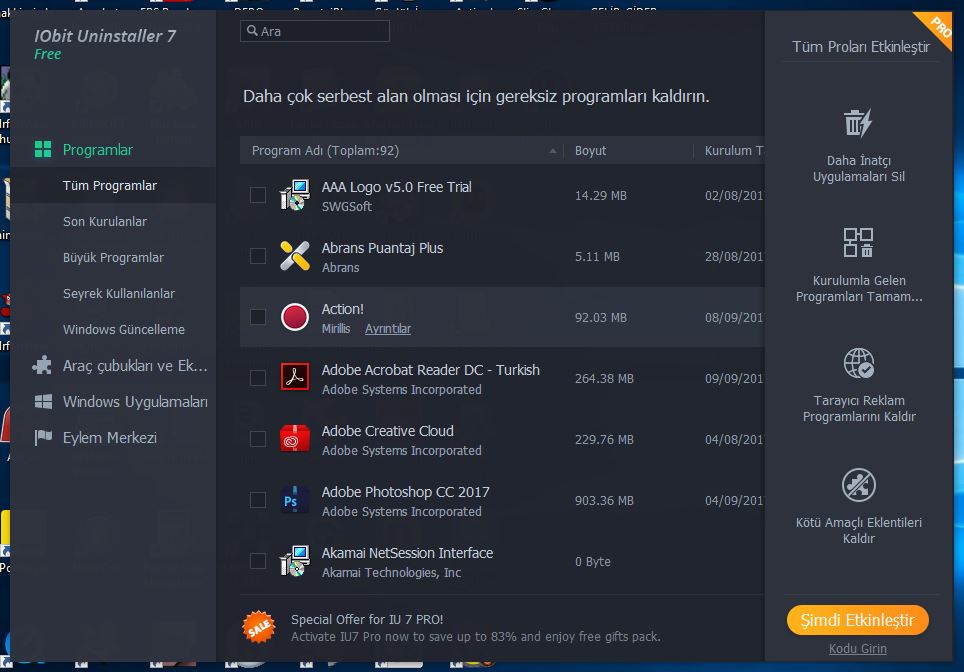964x672 pixels.
Task: Click the Kurulumla Gelen Programları bundle icon
Action: pos(858,243)
